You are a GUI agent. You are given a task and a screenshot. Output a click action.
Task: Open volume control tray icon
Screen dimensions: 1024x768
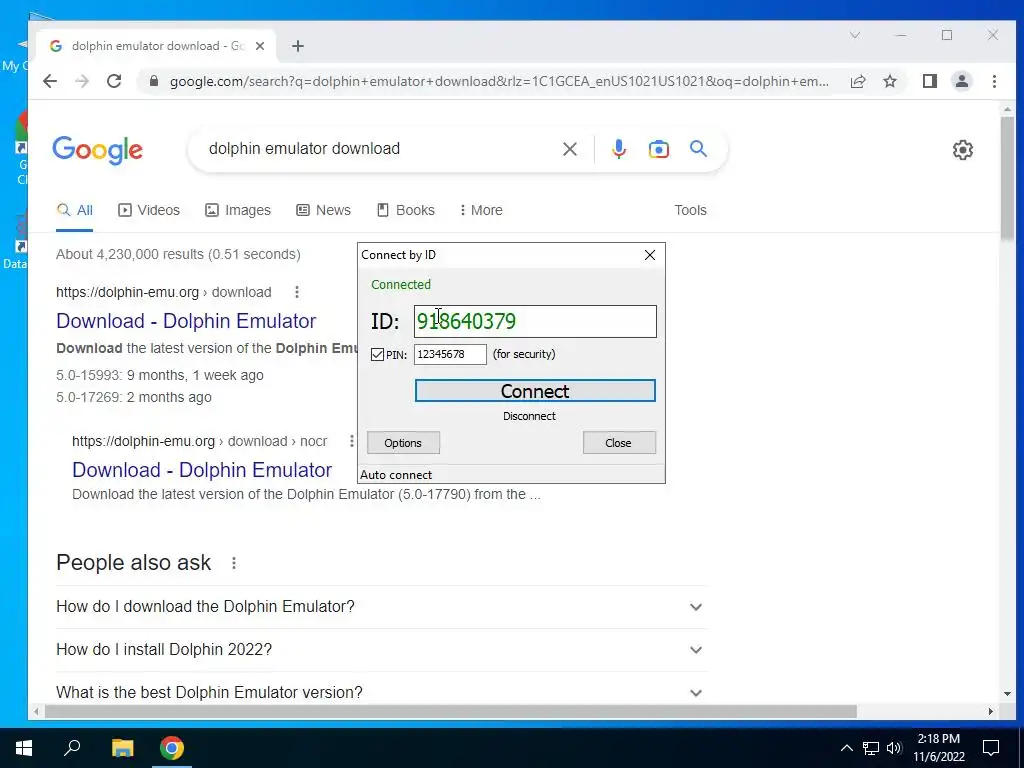click(x=894, y=748)
